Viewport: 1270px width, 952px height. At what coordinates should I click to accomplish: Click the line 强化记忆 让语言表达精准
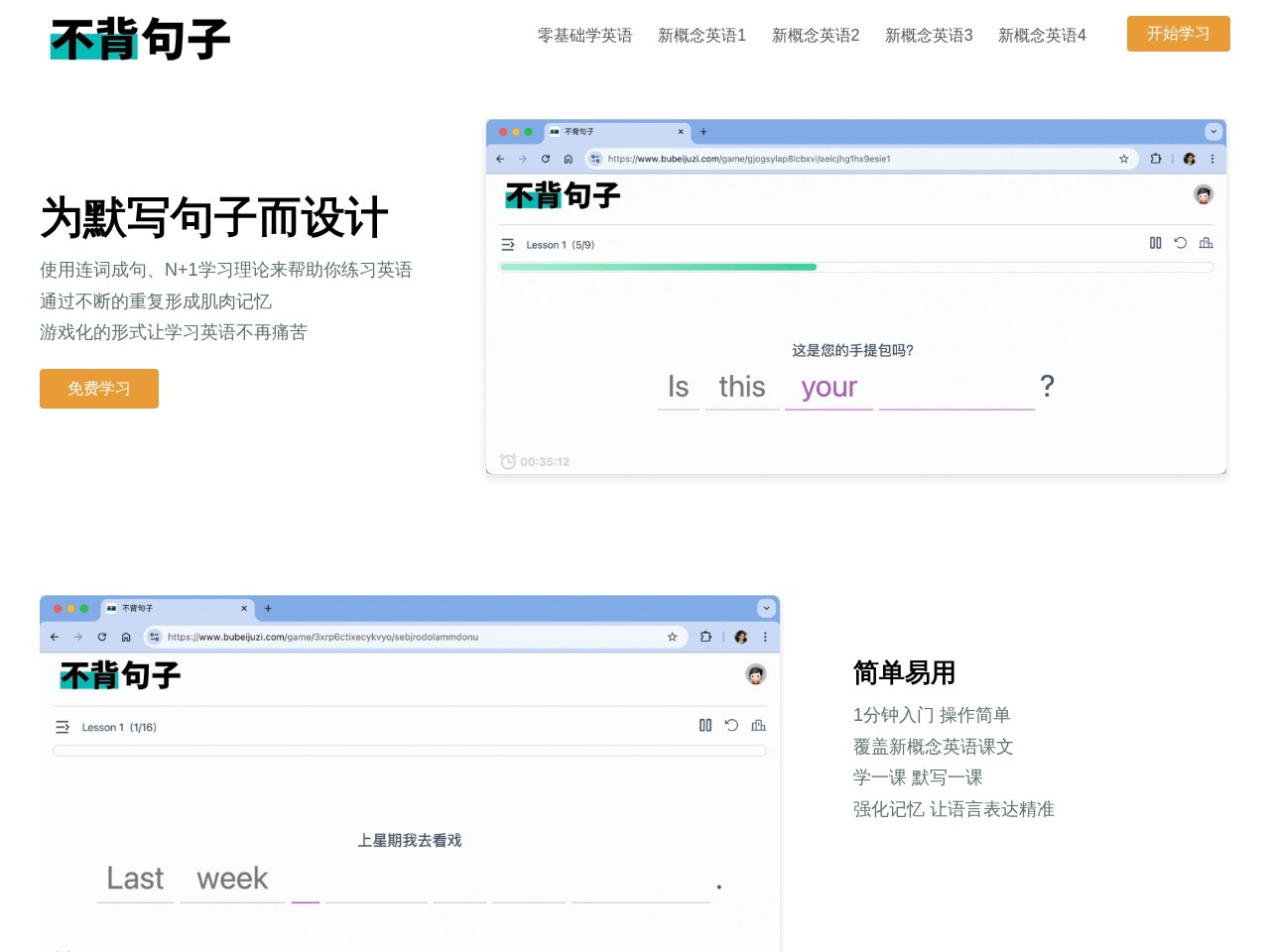pos(953,809)
